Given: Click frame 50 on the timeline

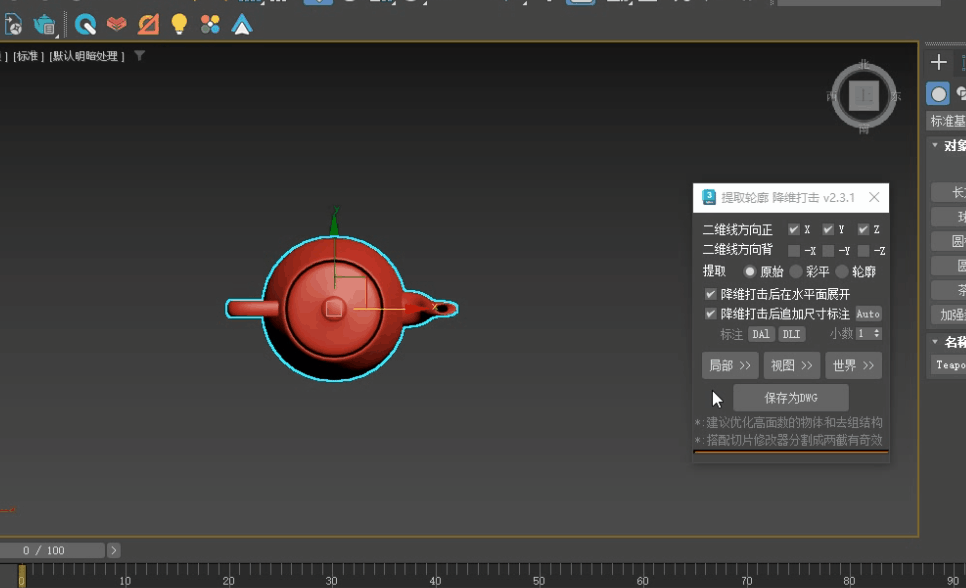Looking at the screenshot, I should tap(539, 581).
